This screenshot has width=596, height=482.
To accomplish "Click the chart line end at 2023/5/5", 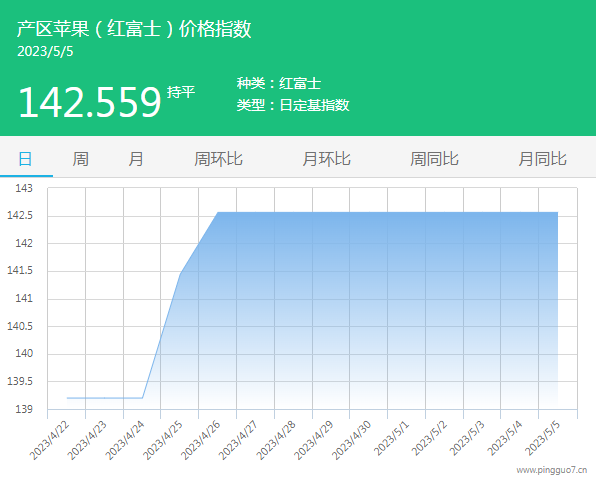I will tap(558, 212).
